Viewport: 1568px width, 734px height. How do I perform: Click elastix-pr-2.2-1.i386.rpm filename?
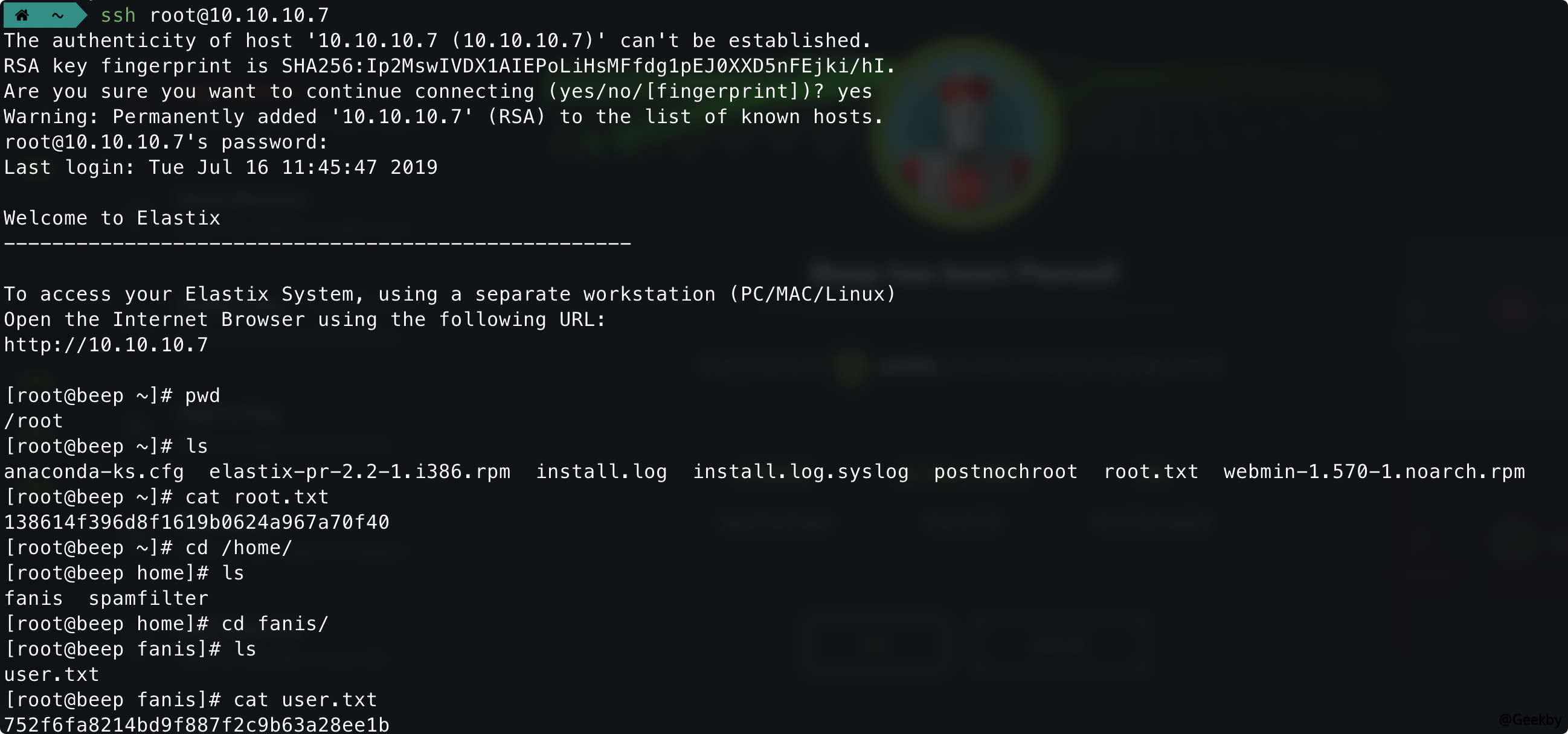tap(359, 471)
